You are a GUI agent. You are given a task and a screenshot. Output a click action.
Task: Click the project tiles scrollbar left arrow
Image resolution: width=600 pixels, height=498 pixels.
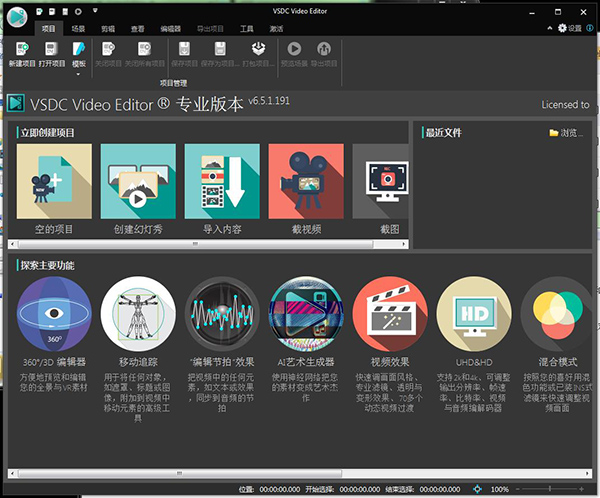click(x=13, y=244)
